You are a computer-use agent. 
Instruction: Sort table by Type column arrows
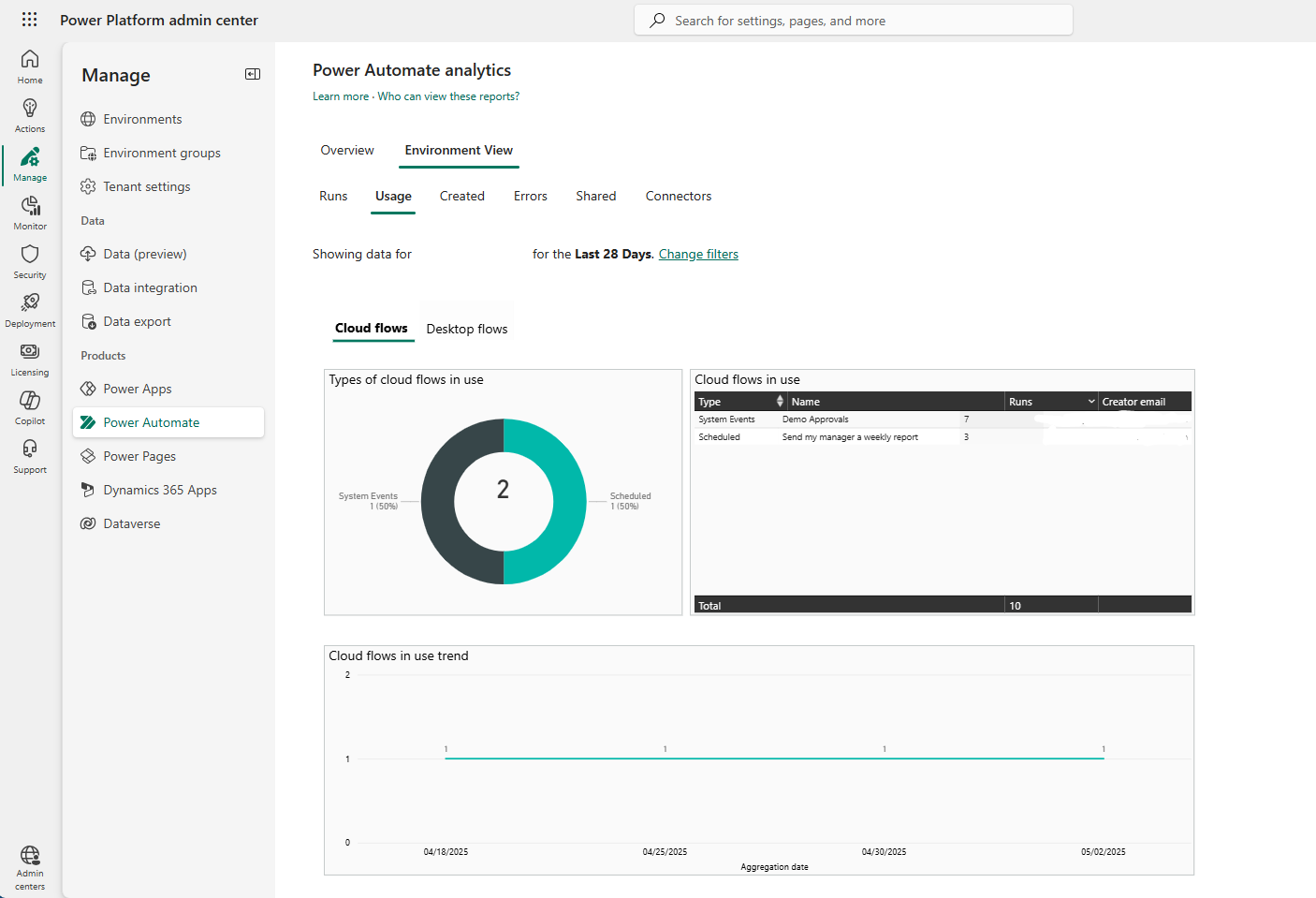pyautogui.click(x=780, y=401)
